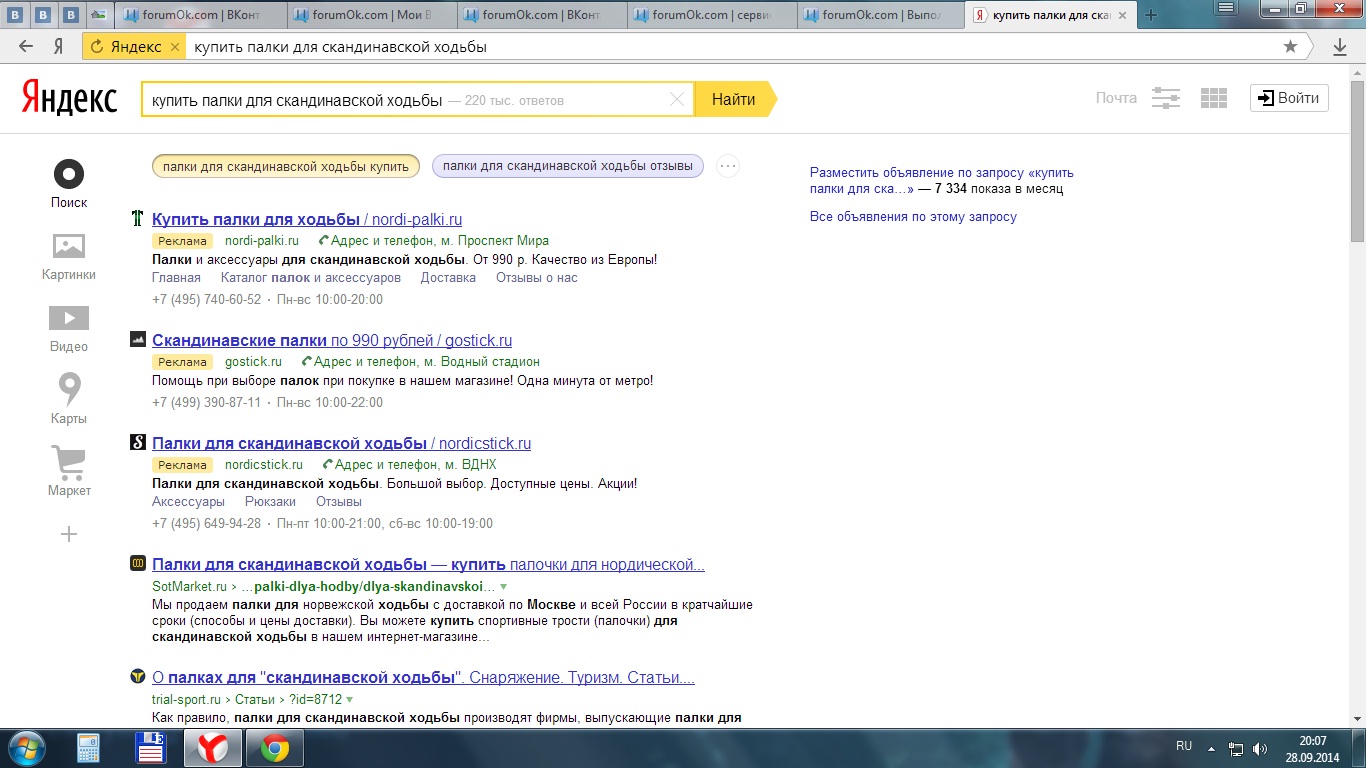Click Разместить объявление по запросу link
The width and height of the screenshot is (1366, 768).
pyautogui.click(x=942, y=180)
